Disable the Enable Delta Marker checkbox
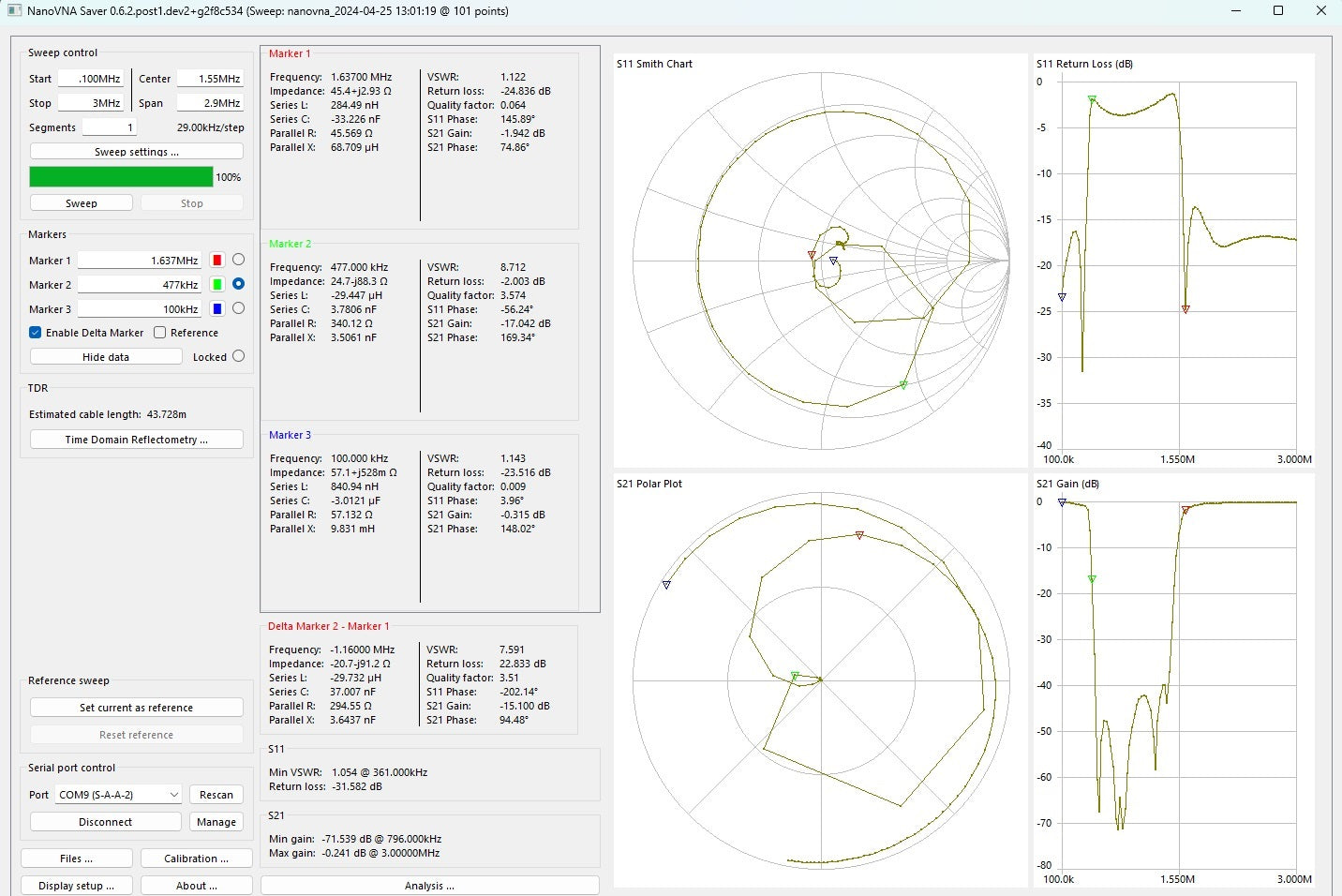This screenshot has width=1342, height=896. click(x=36, y=333)
